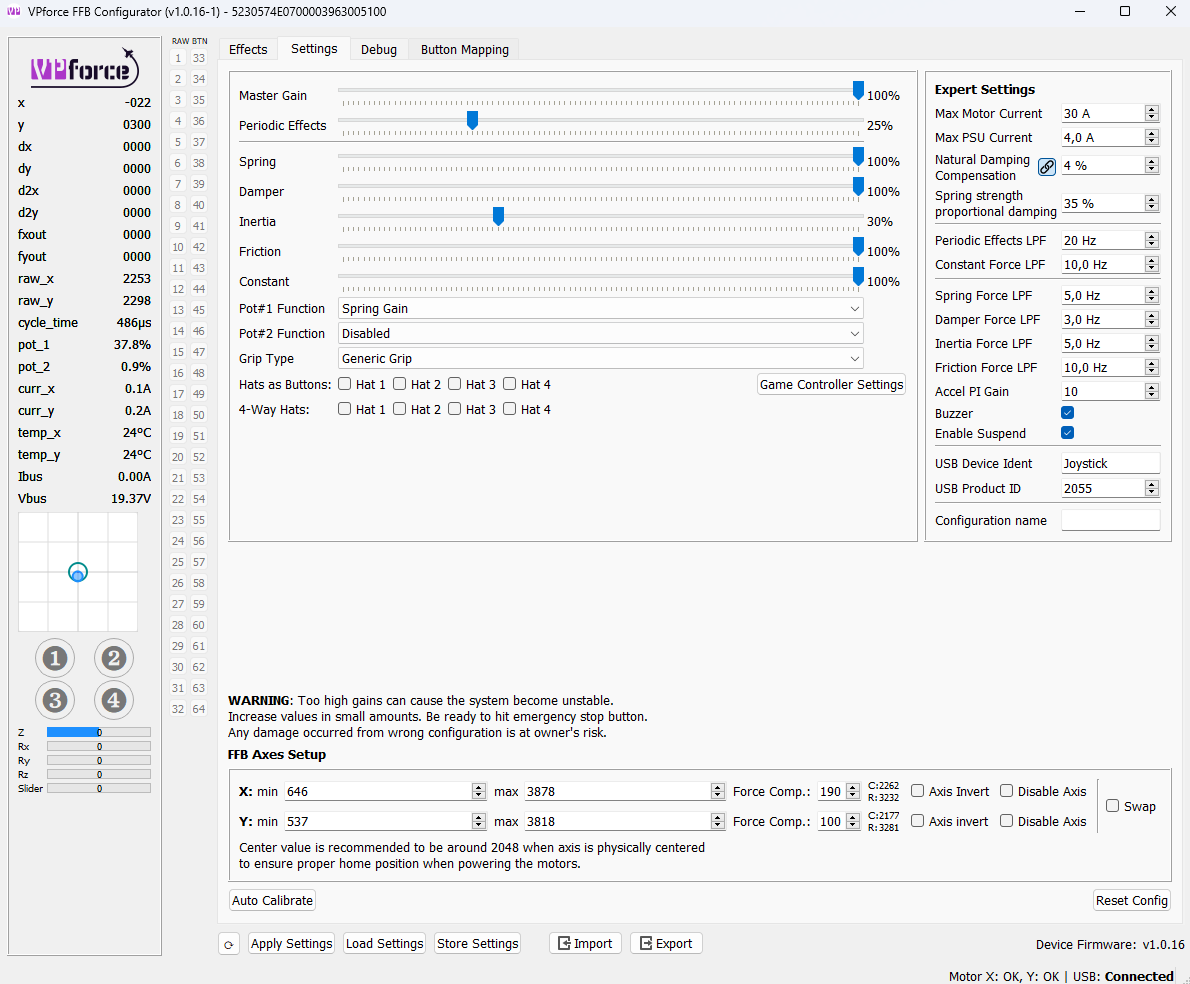1190x984 pixels.
Task: Click the Constant Force LPF value field
Action: (x=1103, y=265)
